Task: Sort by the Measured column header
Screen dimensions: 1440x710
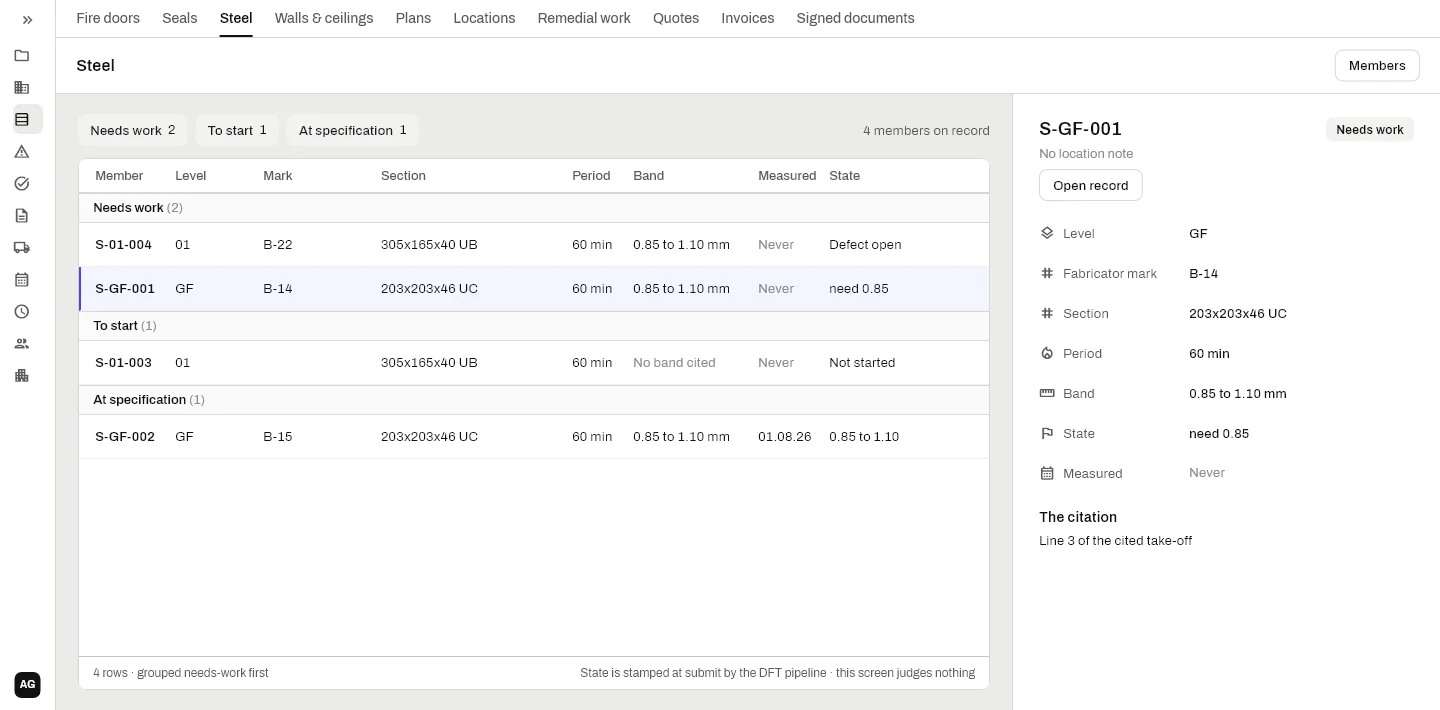Action: pyautogui.click(x=787, y=176)
